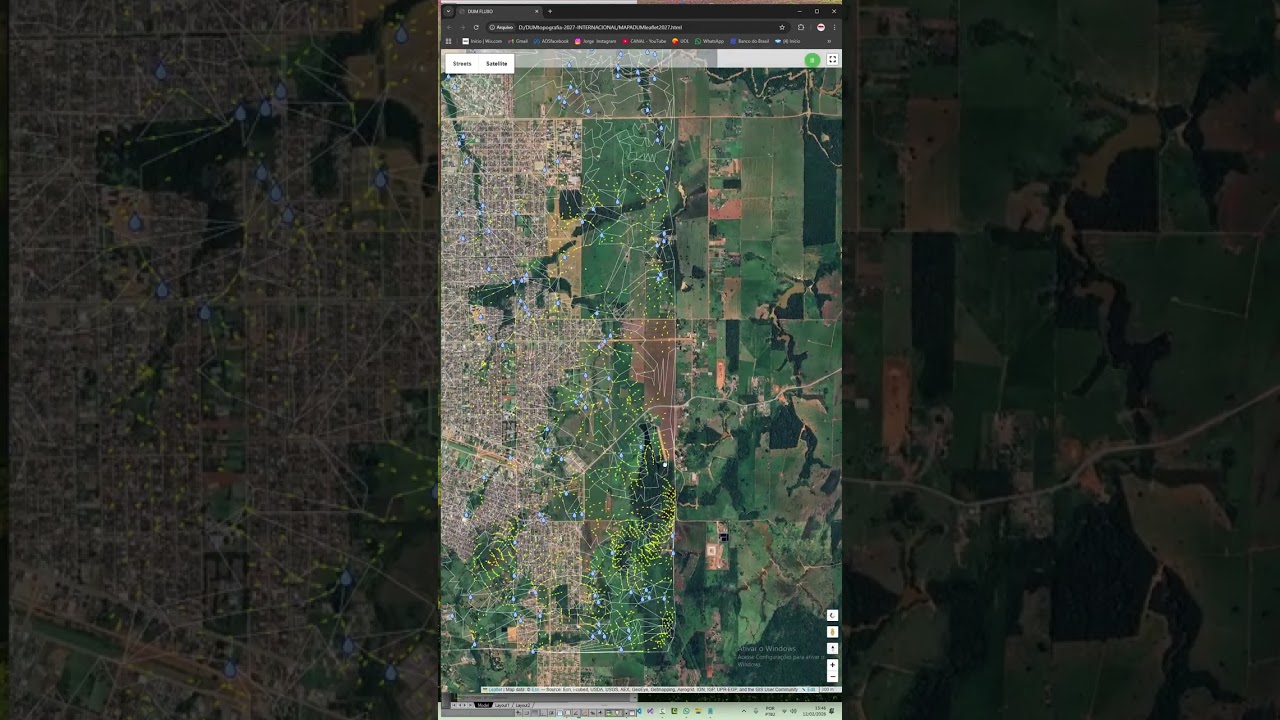The image size is (1280, 720).
Task: Switch map to Streets view
Action: (x=462, y=63)
